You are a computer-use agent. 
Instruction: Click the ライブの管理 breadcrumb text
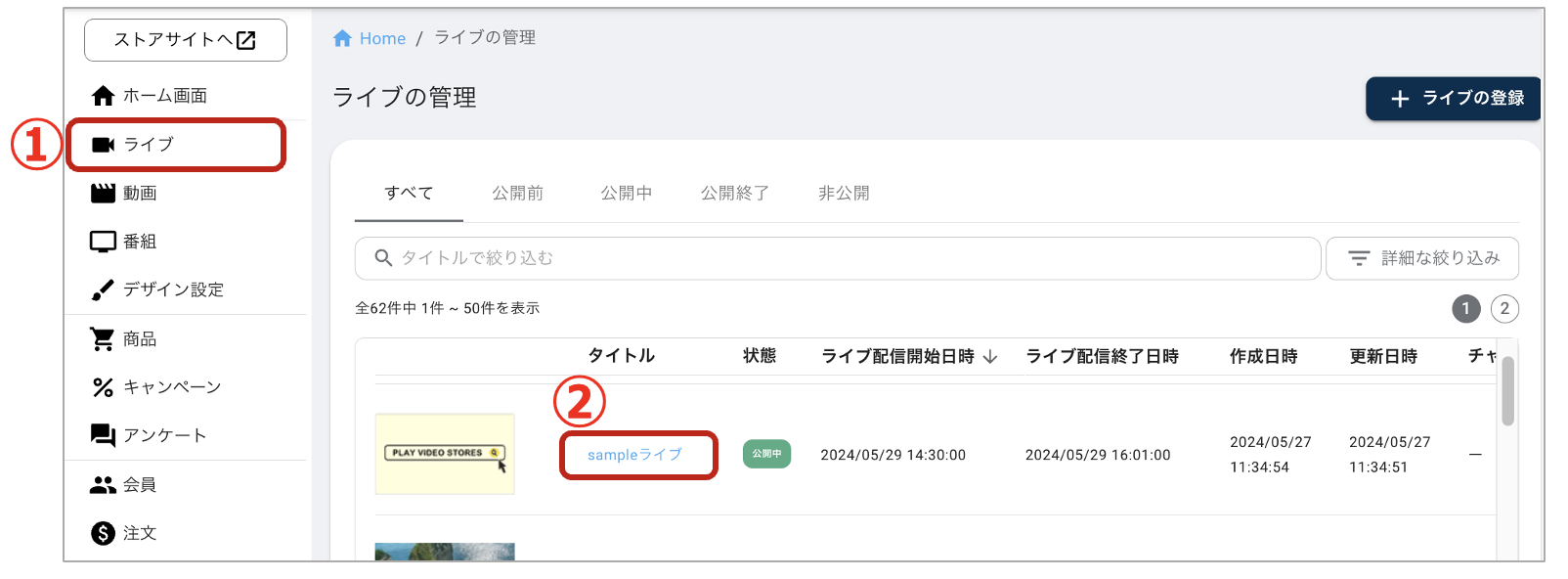485,37
